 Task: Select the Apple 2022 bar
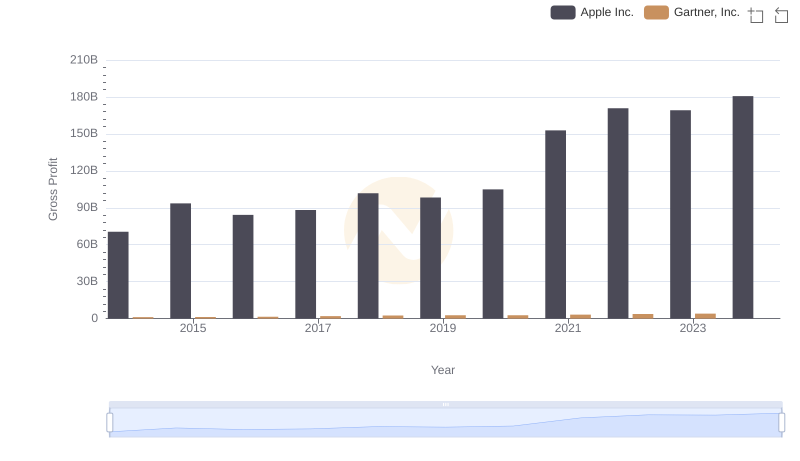618,213
